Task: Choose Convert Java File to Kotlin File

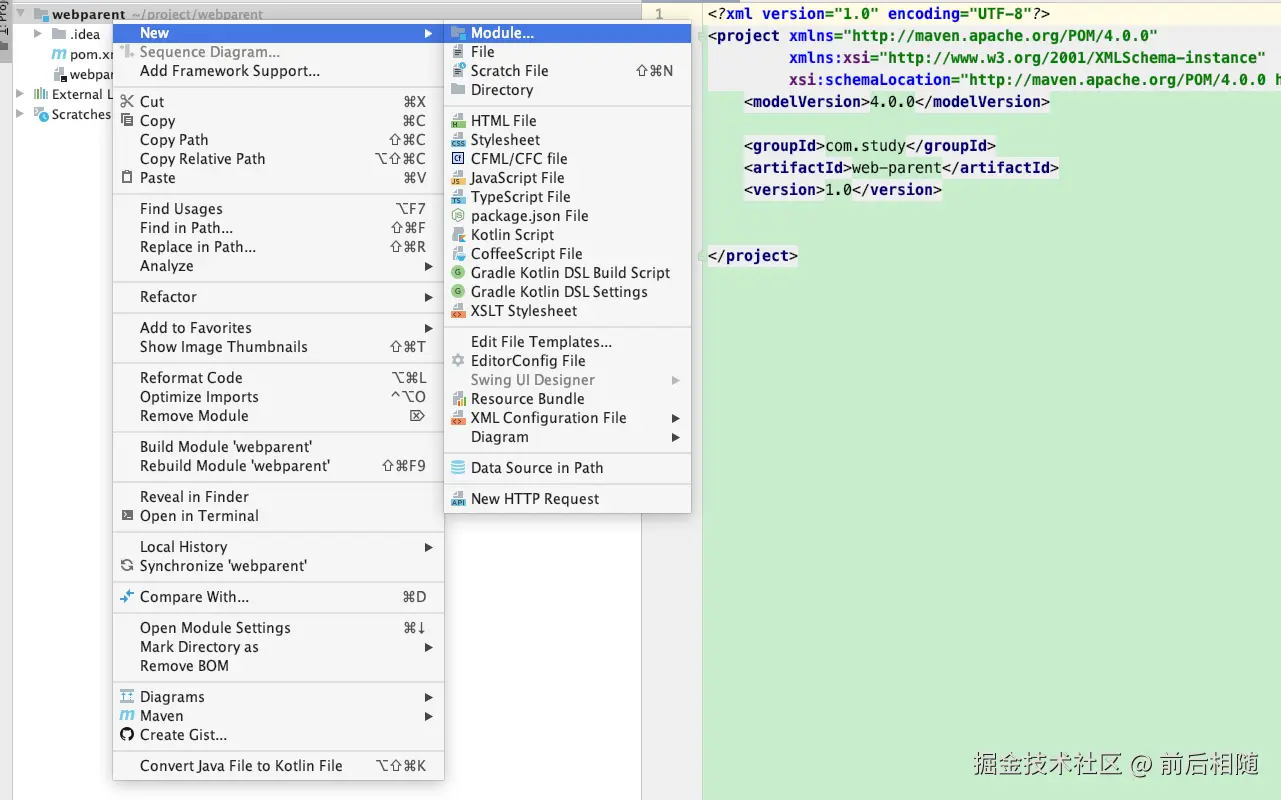Action: pyautogui.click(x=278, y=766)
